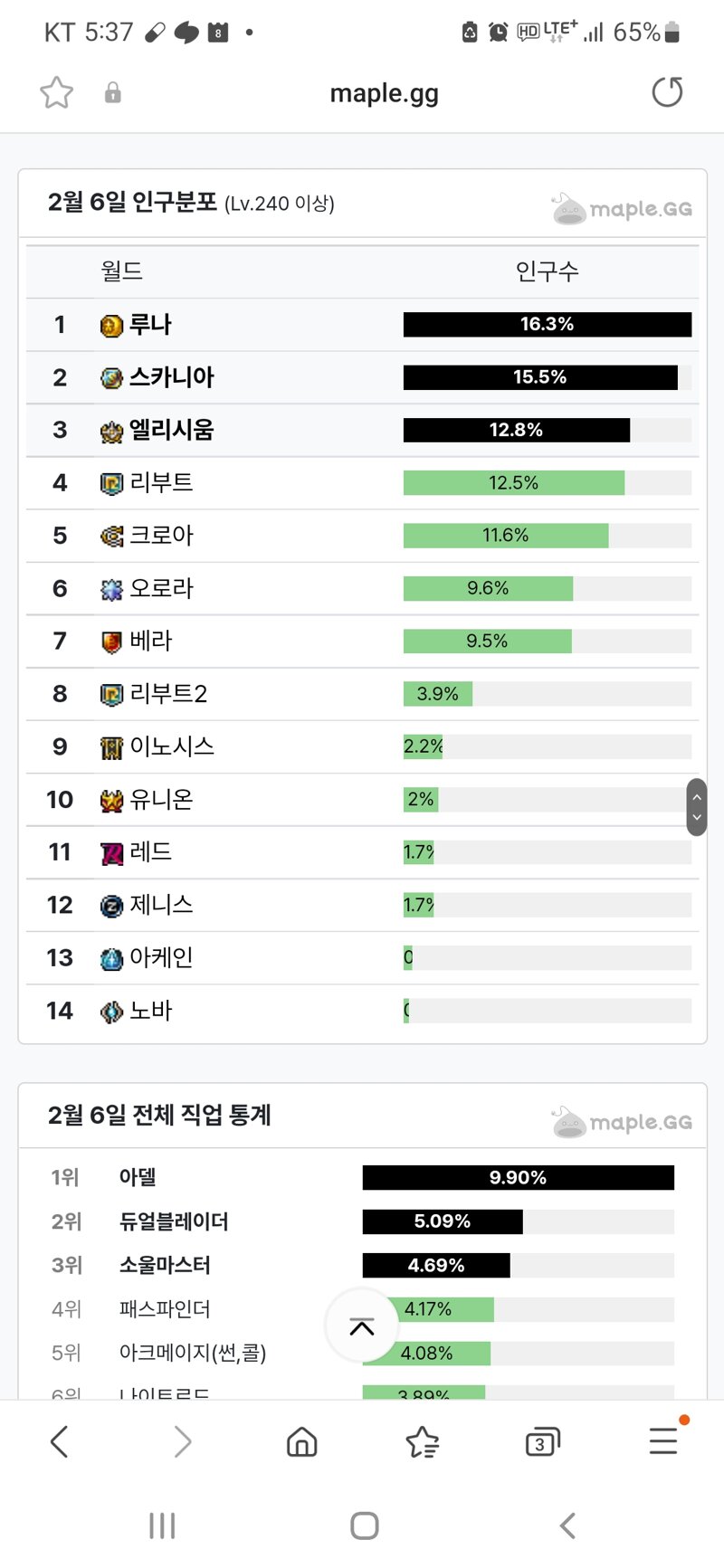Tap the lock icon for site security
The width and height of the screenshot is (724, 1568).
[x=113, y=92]
